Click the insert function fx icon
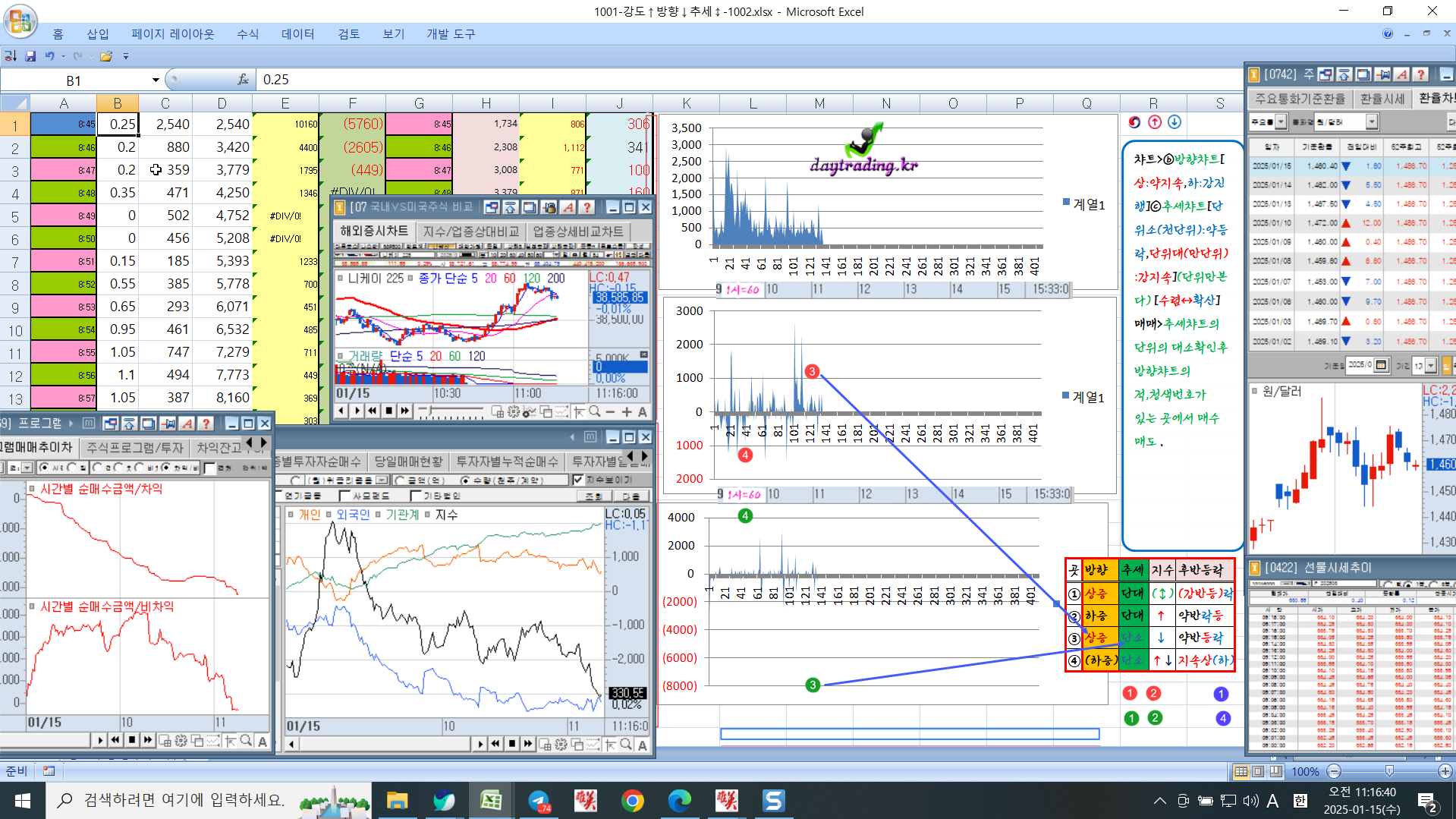1456x819 pixels. click(243, 80)
